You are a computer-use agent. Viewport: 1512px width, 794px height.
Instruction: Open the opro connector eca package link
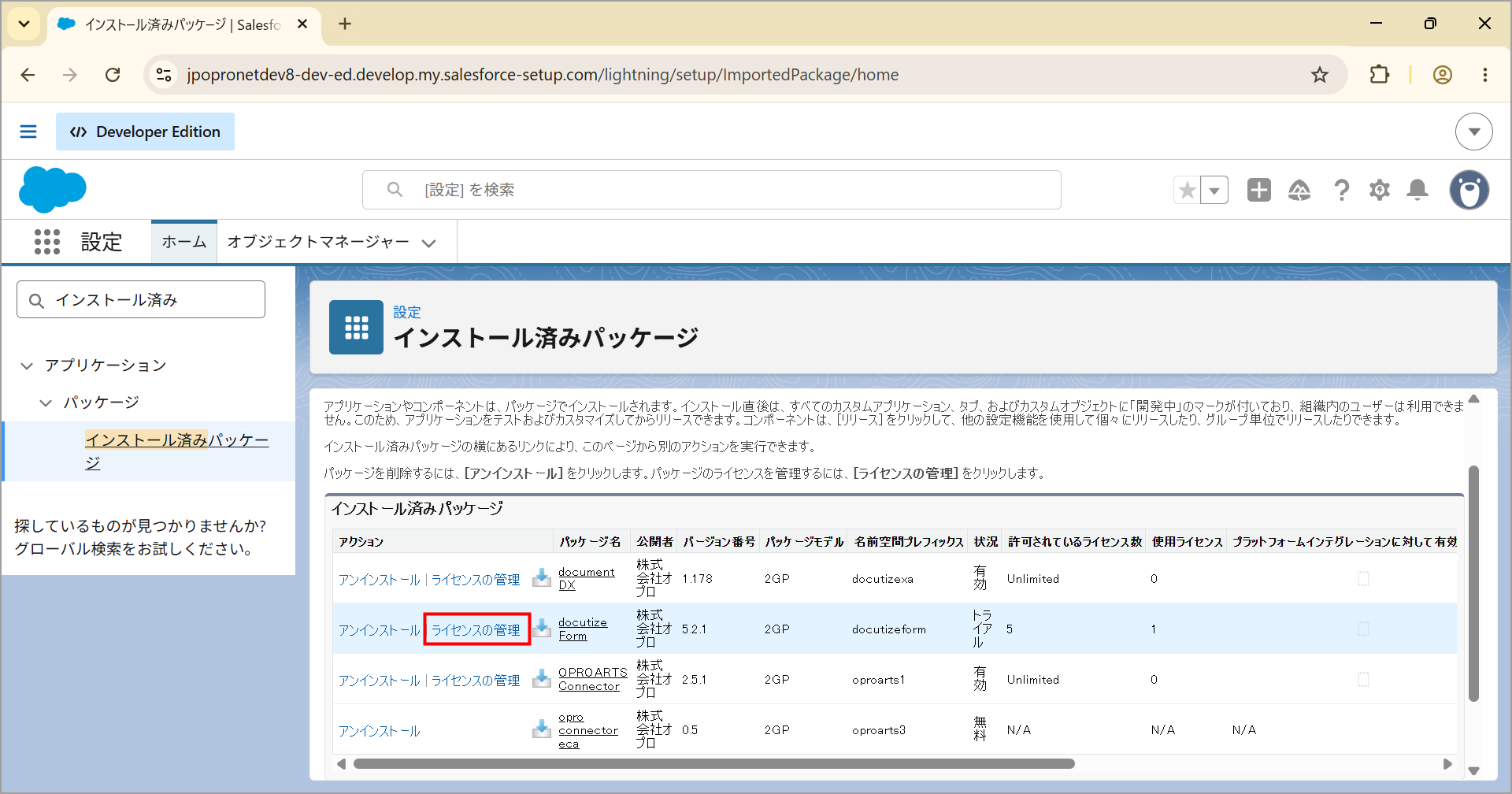587,730
